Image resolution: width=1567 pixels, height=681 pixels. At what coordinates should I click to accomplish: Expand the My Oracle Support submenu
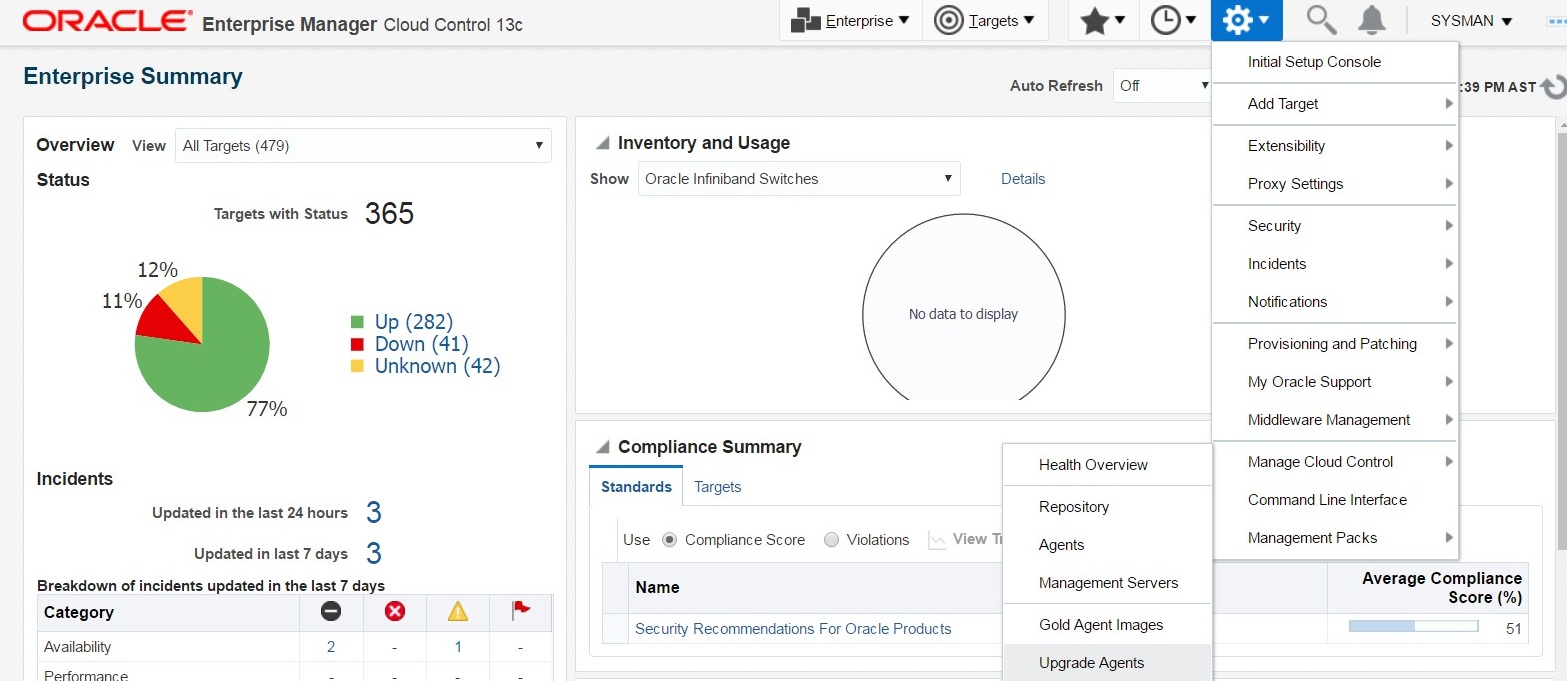click(x=1335, y=382)
